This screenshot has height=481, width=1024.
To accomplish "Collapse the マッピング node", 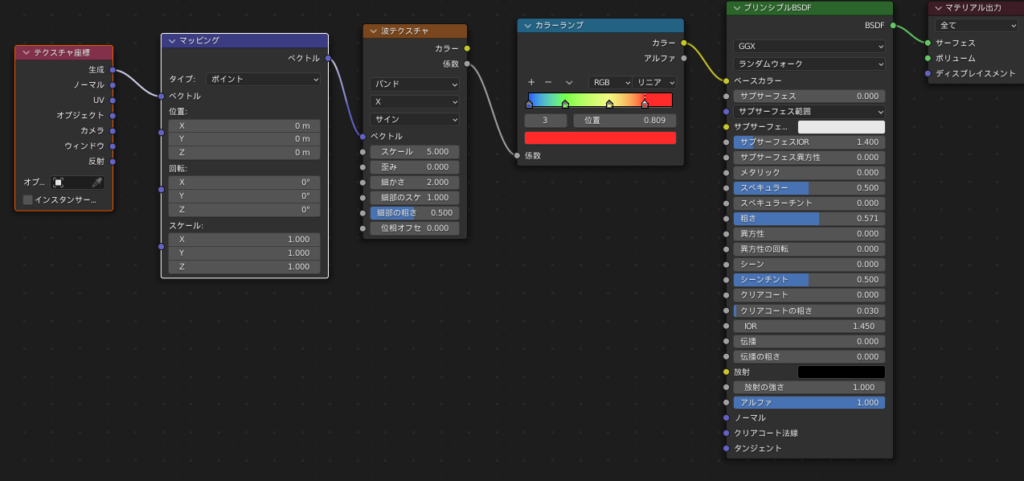I will click(171, 41).
